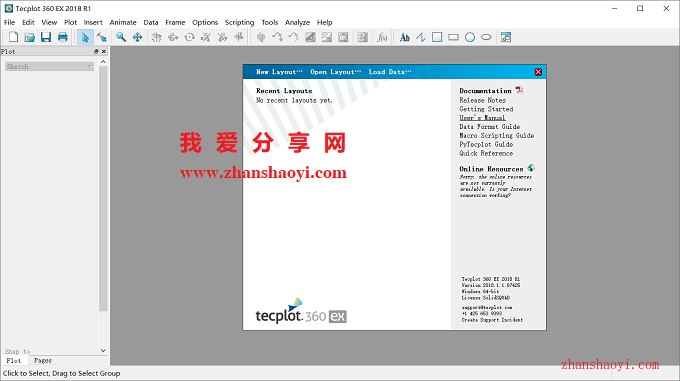680x381 pixels.
Task: Select the Streamtrace termination line tool
Action: click(294, 37)
